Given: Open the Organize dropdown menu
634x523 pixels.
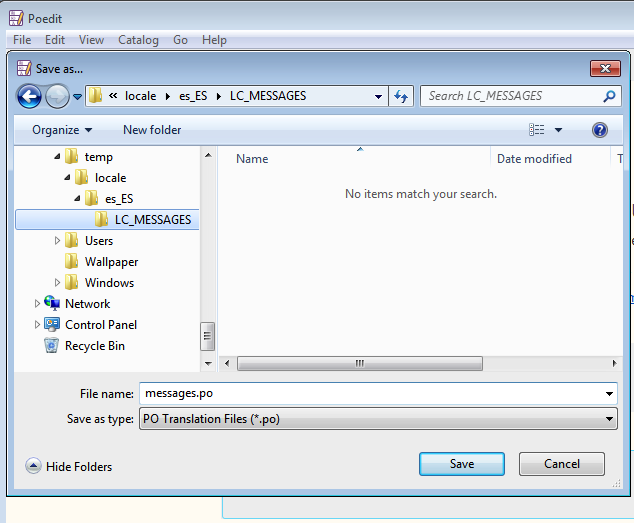Looking at the screenshot, I should (62, 130).
